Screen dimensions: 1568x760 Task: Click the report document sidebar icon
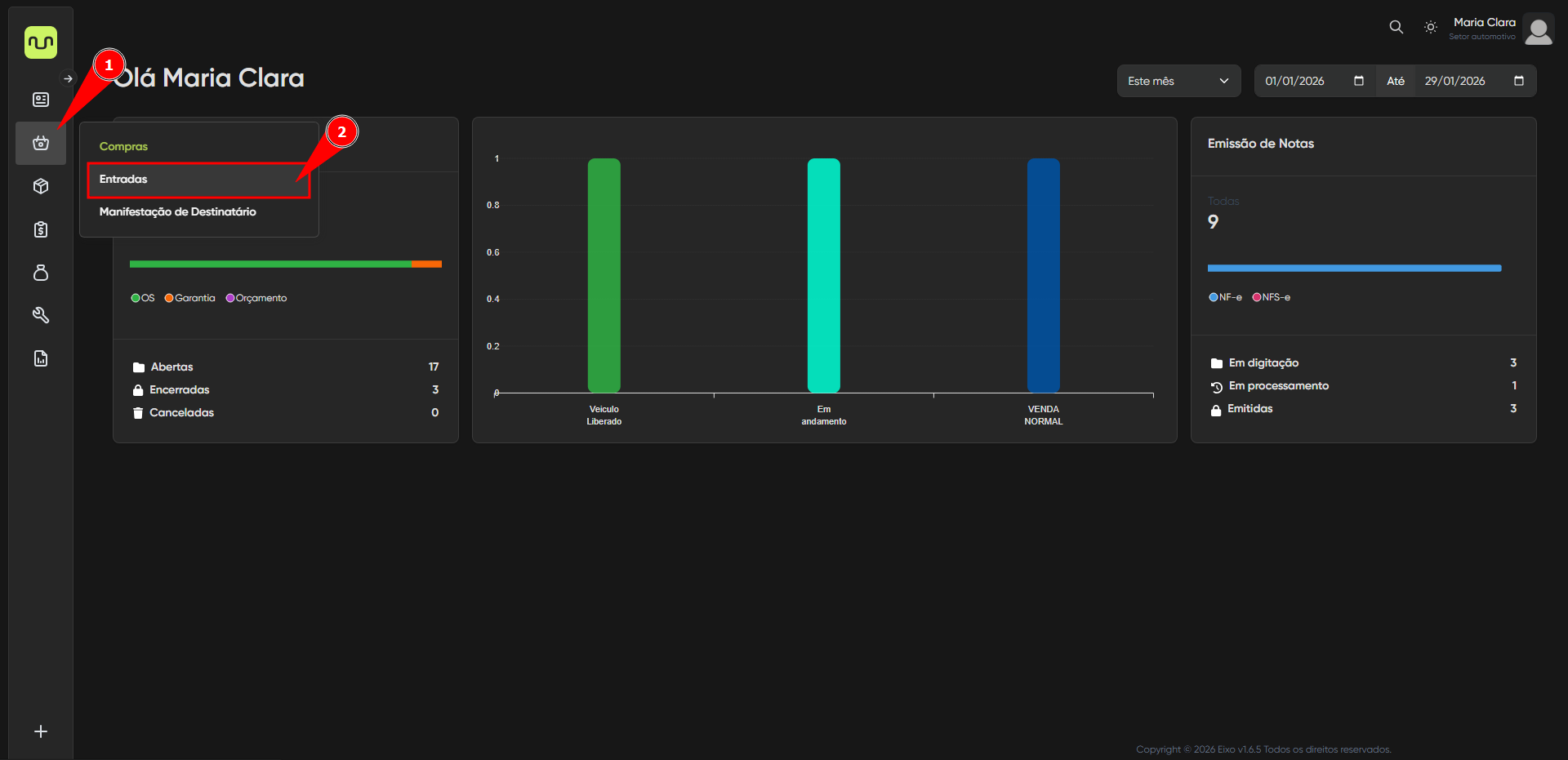41,358
